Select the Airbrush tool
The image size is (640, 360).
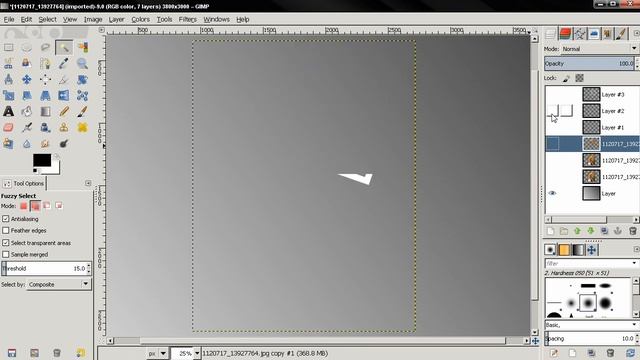[27, 128]
